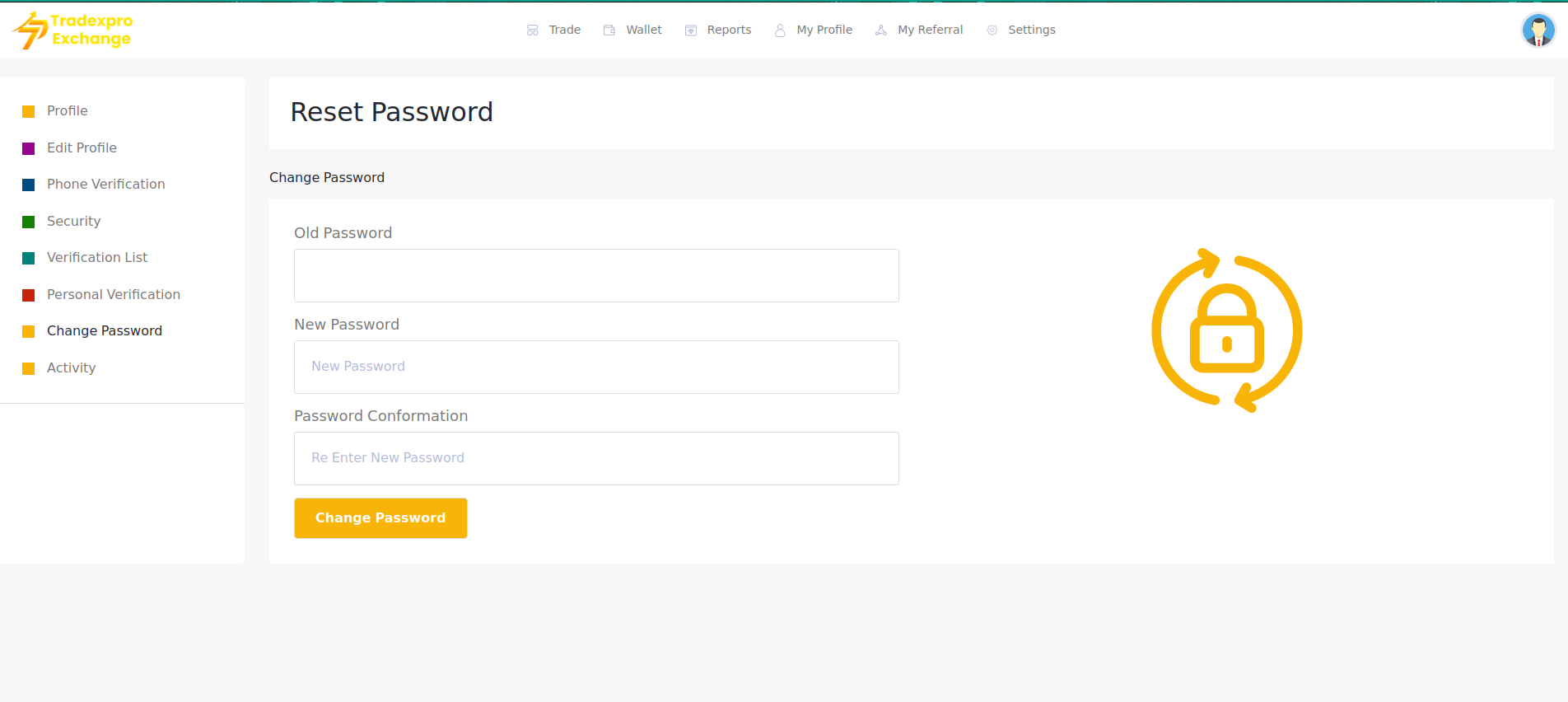The height and width of the screenshot is (702, 1568).
Task: Click the Tradexpro Exchange logo
Action: click(x=72, y=30)
